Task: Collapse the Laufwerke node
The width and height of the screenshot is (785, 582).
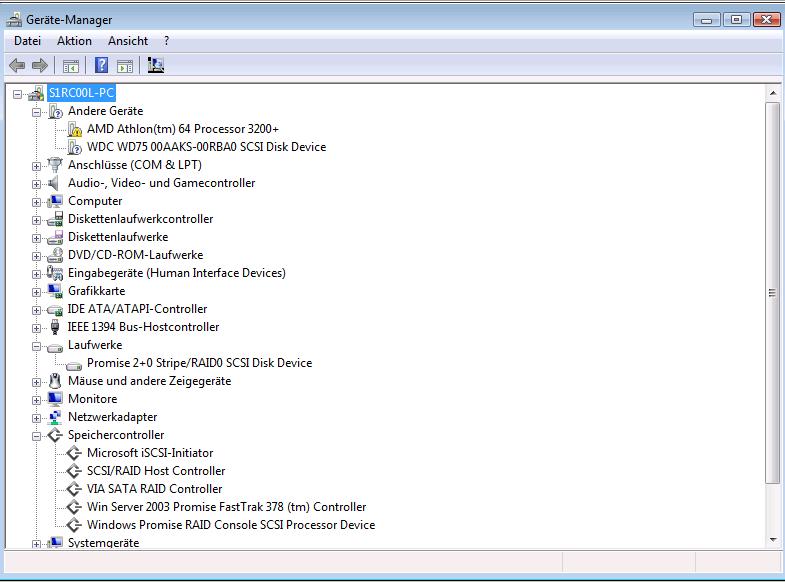Action: pyautogui.click(x=37, y=346)
